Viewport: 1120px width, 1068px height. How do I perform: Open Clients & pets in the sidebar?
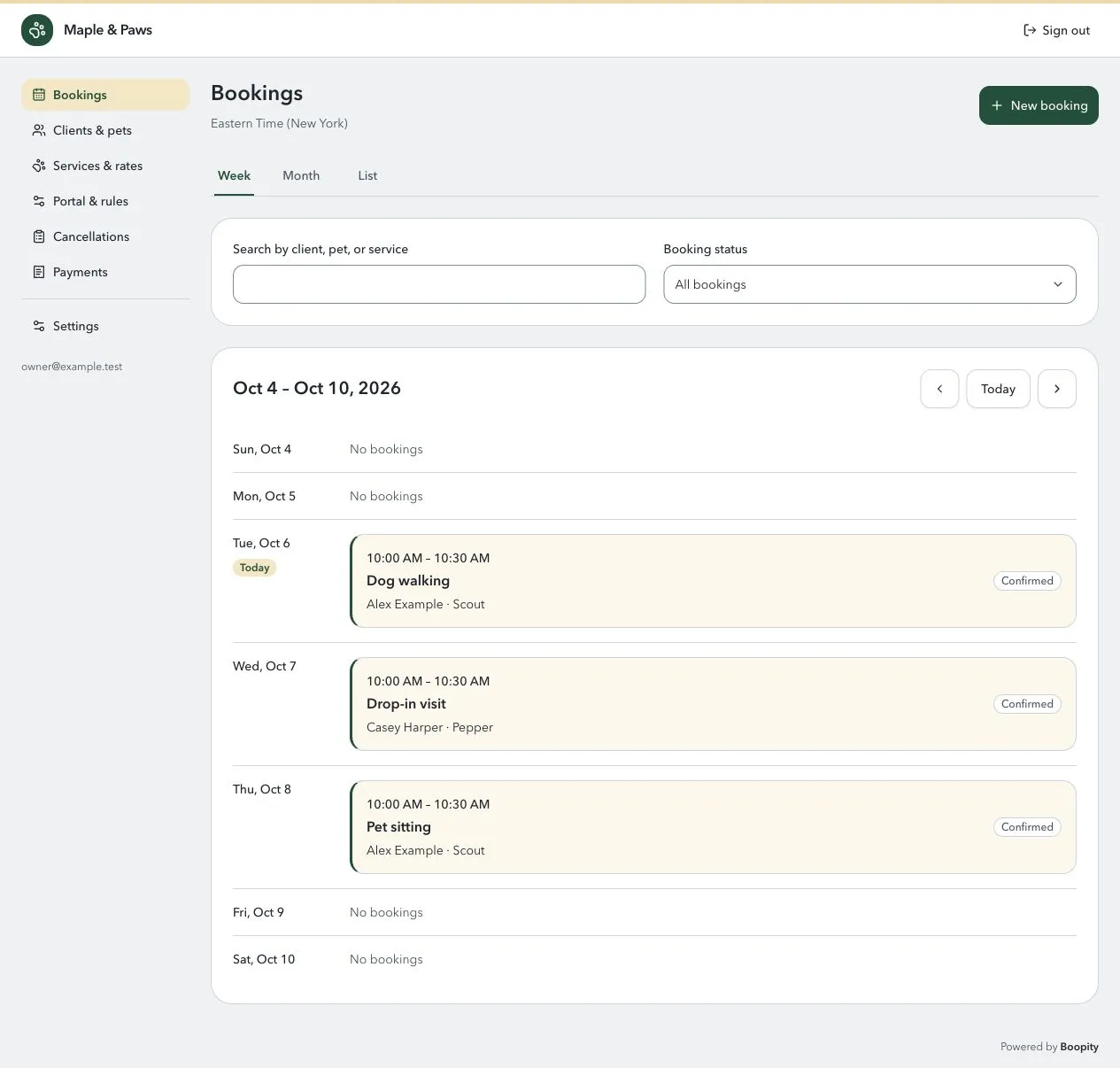(x=105, y=130)
